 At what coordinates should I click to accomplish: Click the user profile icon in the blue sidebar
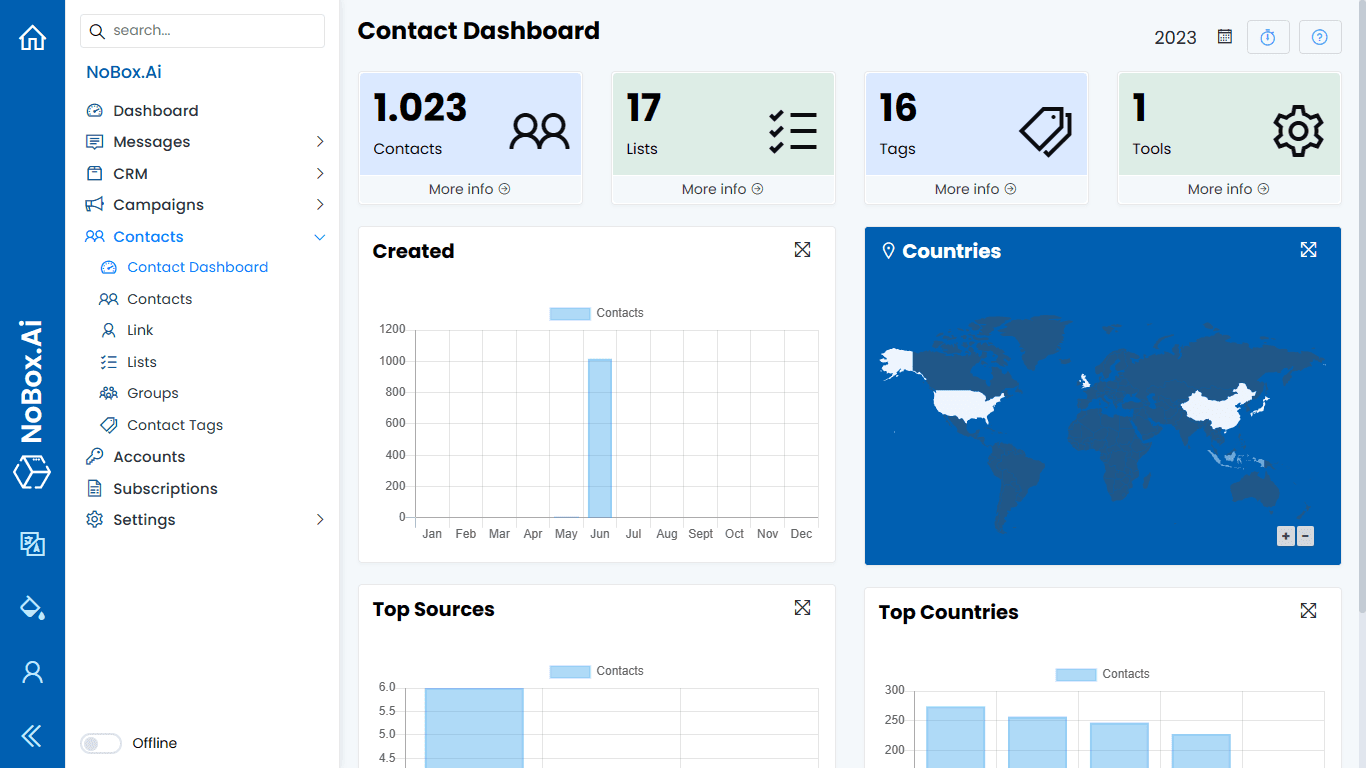point(32,672)
